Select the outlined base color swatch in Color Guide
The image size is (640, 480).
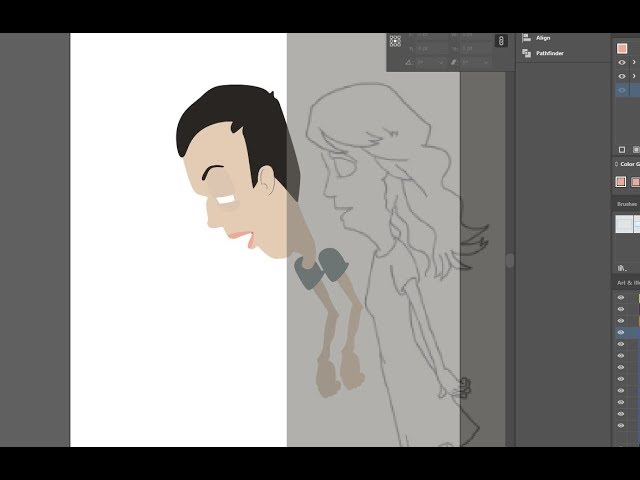click(x=621, y=182)
